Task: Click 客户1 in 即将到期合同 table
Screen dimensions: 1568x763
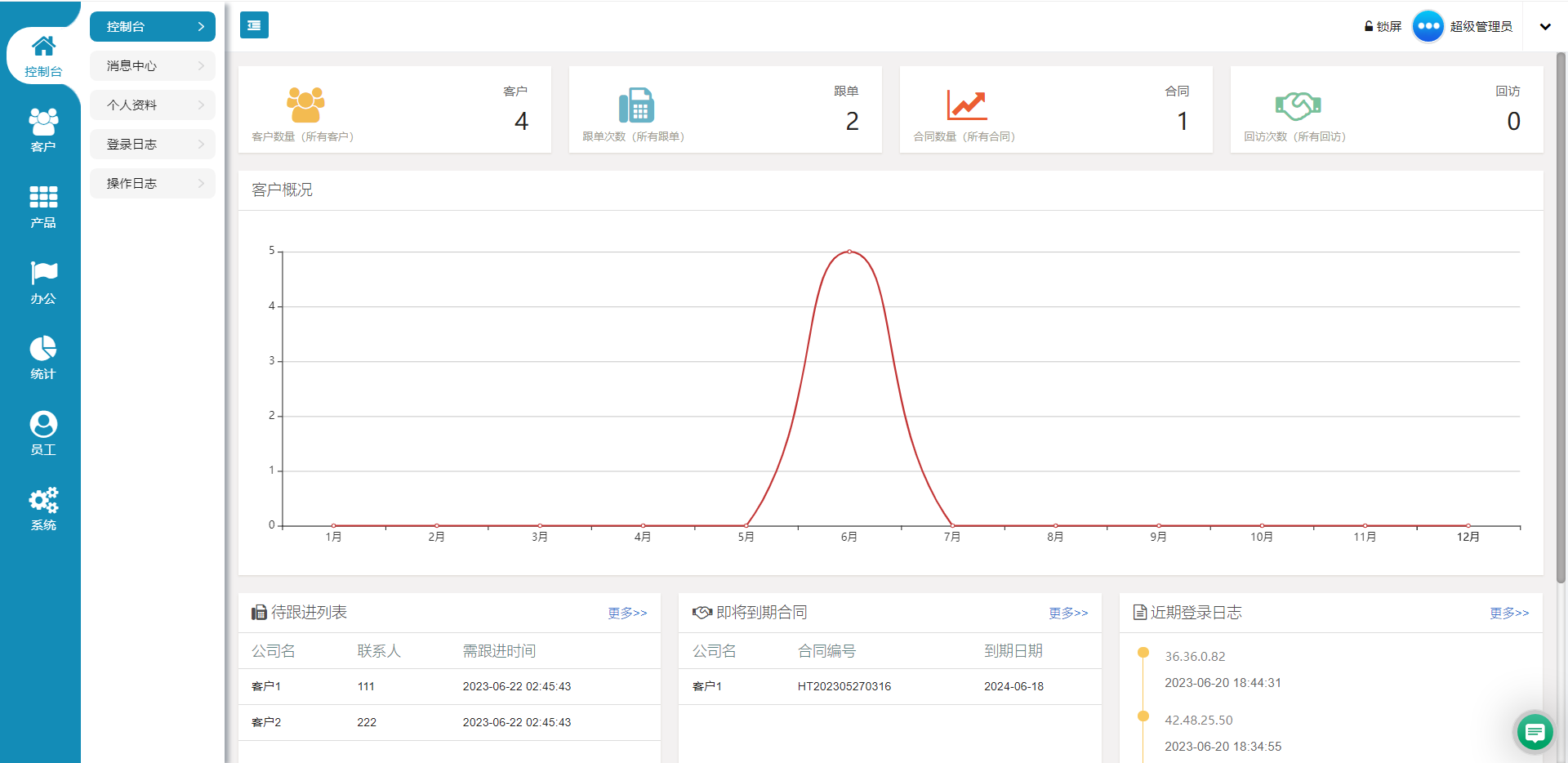Action: coord(706,687)
